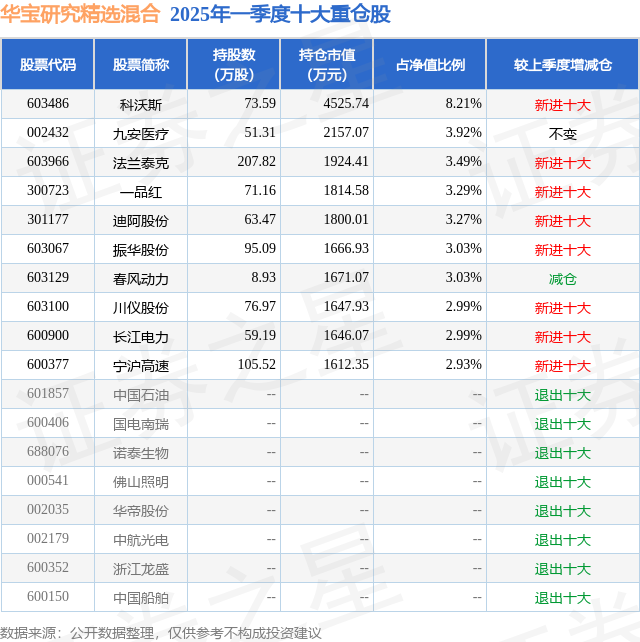The image size is (640, 642).
Task: Select stock code 301177
Action: point(48,220)
